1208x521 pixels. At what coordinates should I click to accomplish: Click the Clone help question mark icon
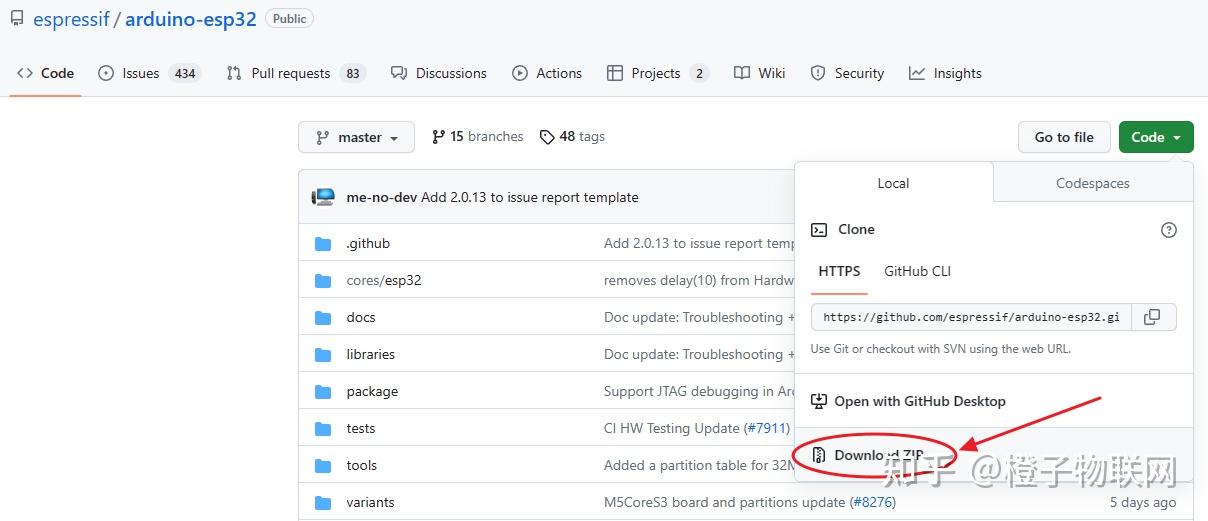(x=1168, y=230)
